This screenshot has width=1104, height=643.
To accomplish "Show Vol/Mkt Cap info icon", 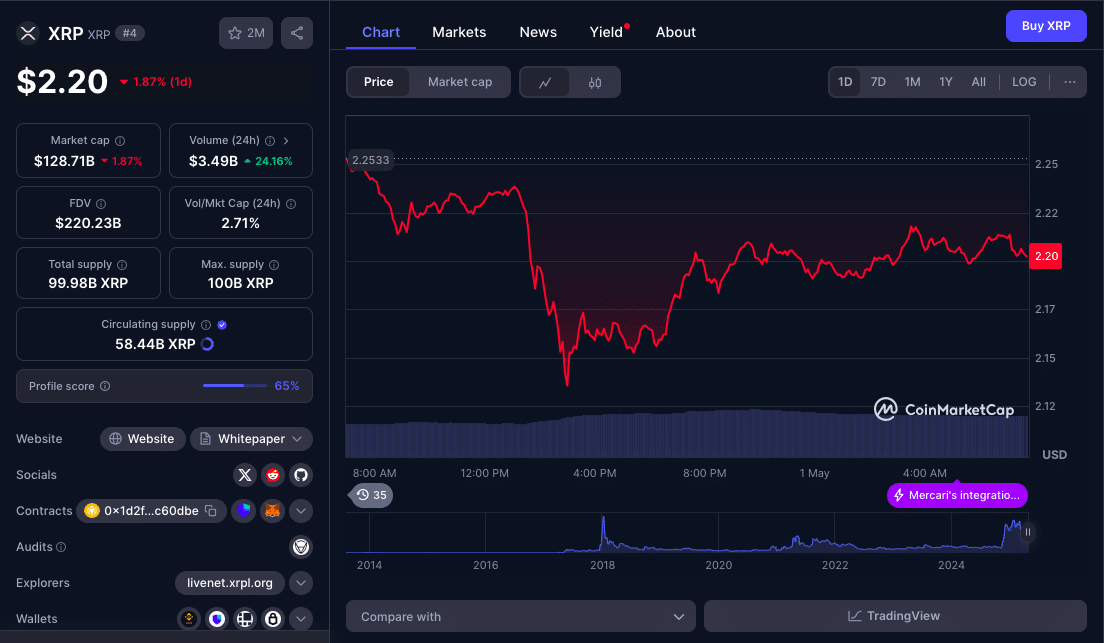I will click(x=291, y=204).
